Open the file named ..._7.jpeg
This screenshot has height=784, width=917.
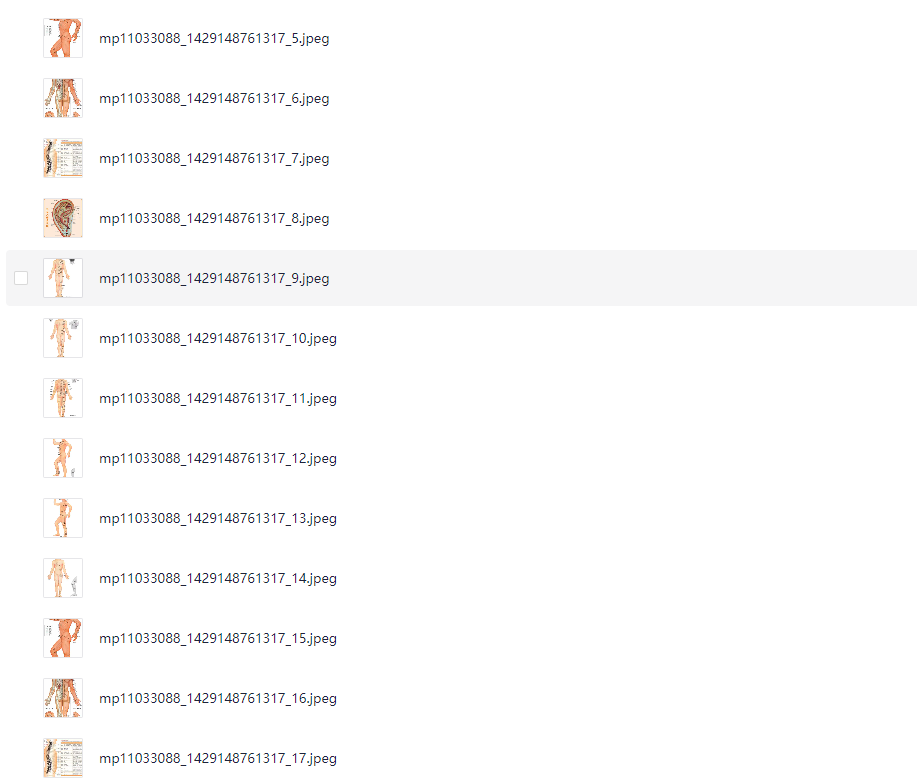click(214, 158)
